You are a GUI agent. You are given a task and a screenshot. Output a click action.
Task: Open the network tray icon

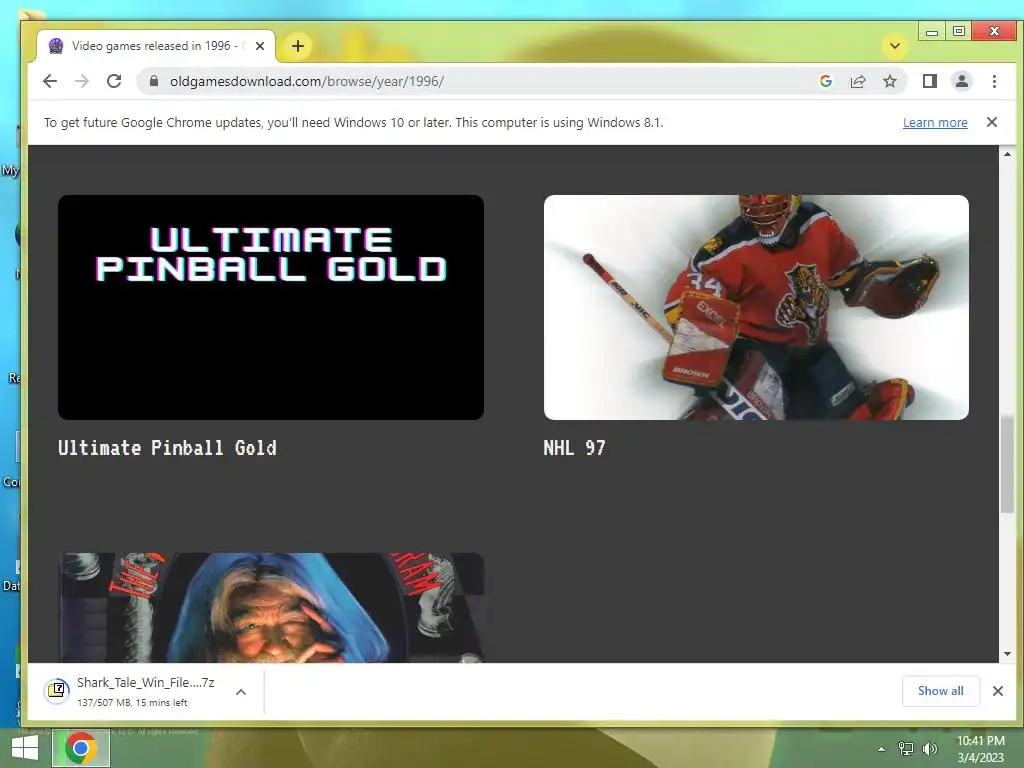905,749
